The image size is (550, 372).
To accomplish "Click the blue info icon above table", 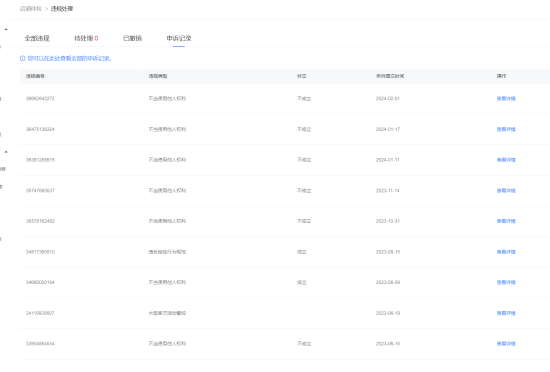I will tap(22, 59).
